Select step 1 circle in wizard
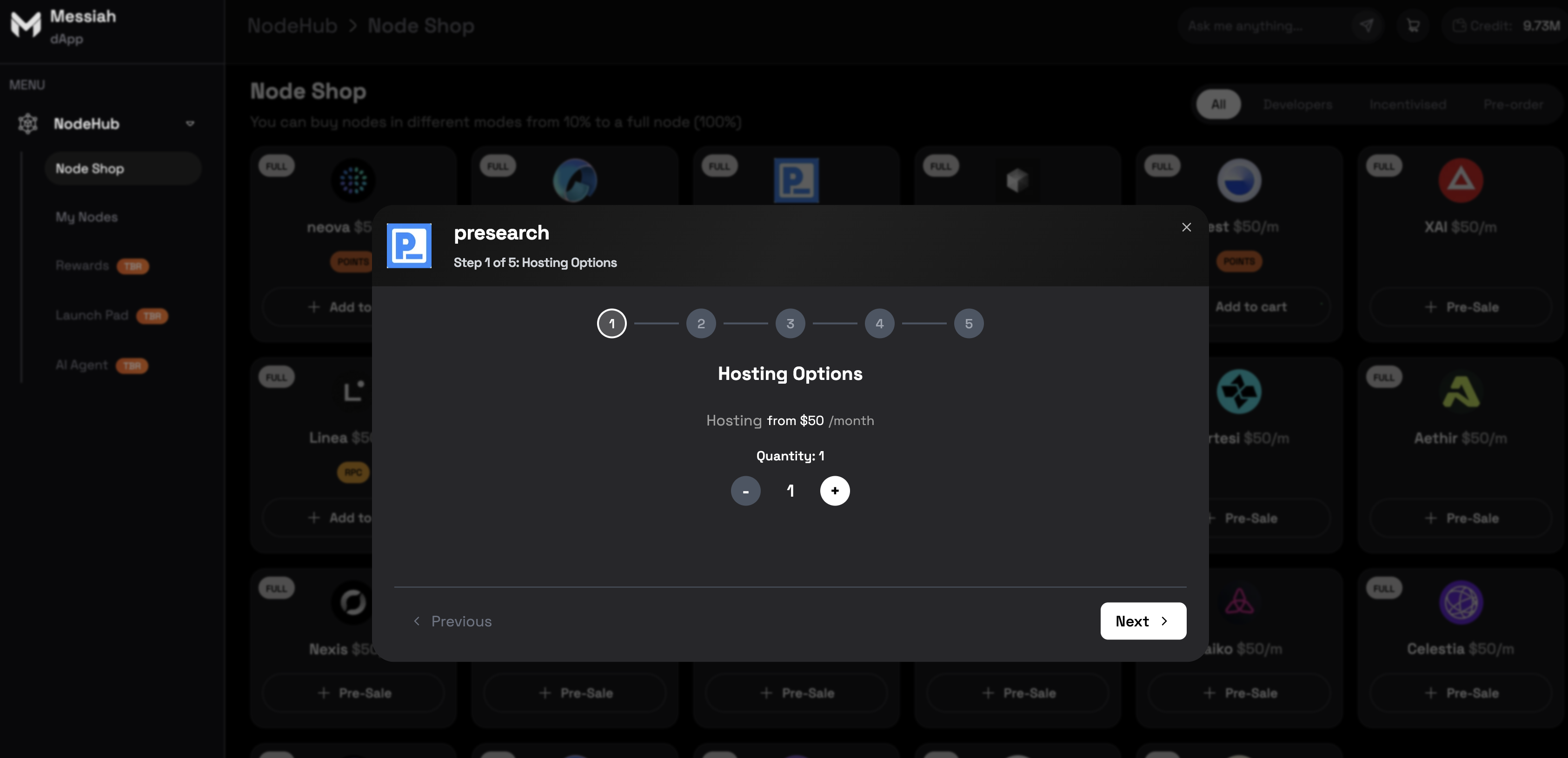 tap(612, 323)
